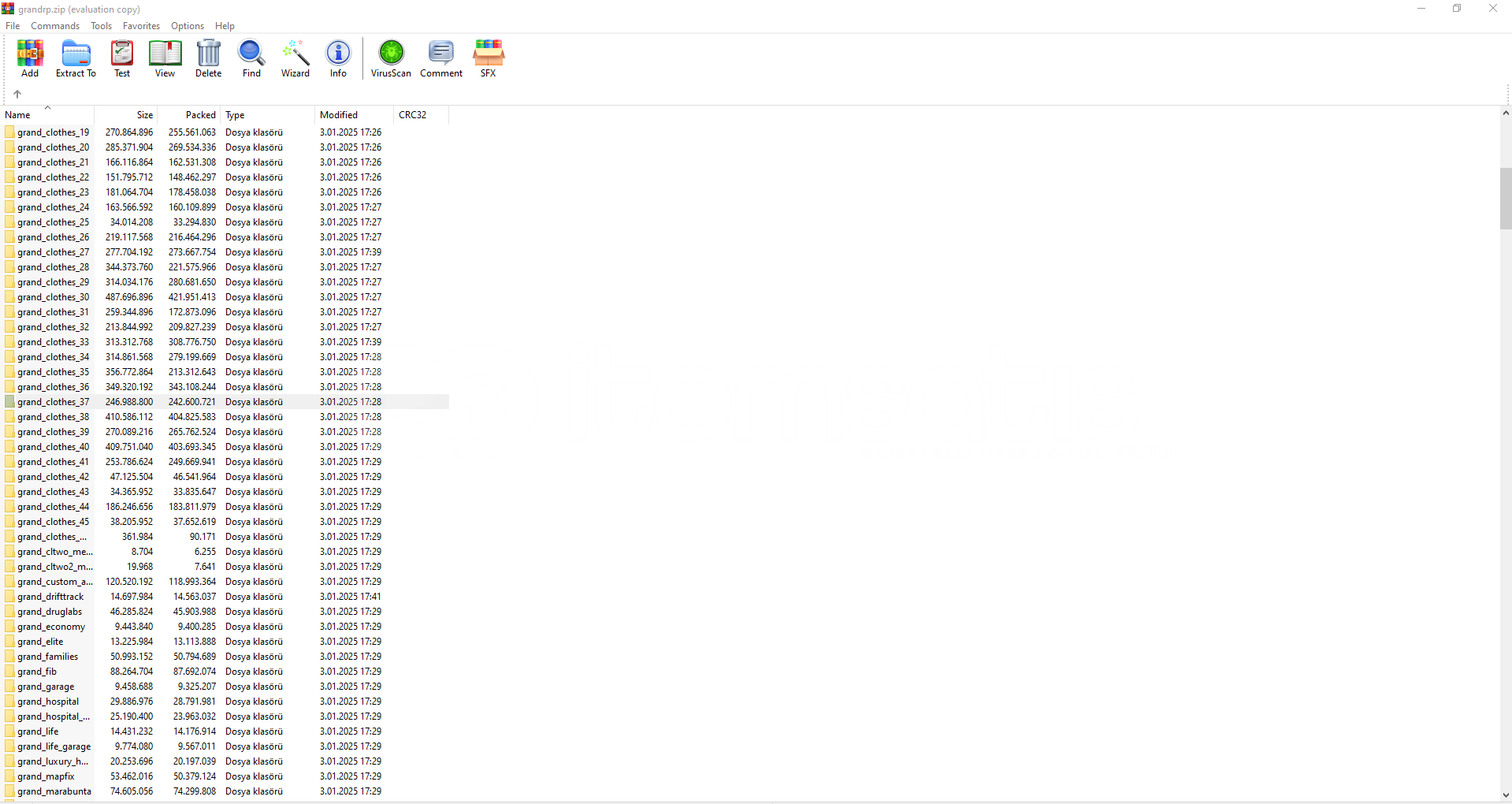Select the grand_cltwo2_m... folder
Viewport: 1512px width, 804px height.
(54, 567)
